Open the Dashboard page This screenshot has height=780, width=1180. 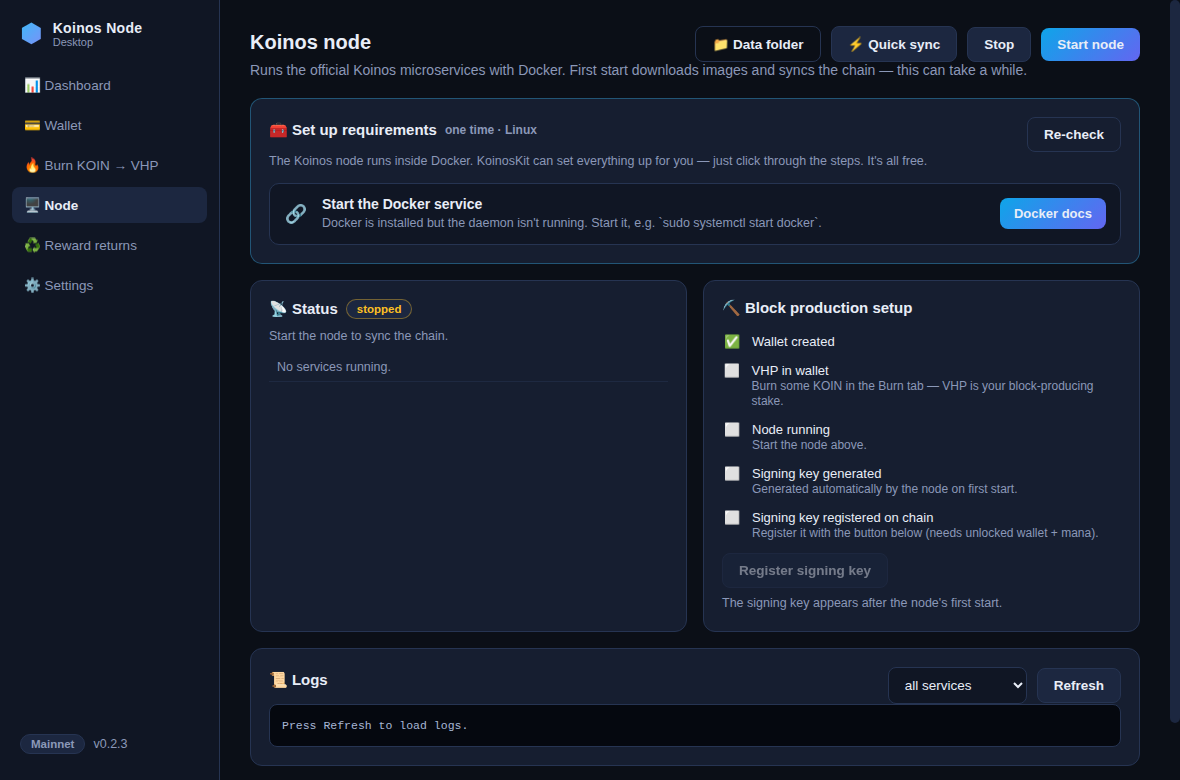pyautogui.click(x=109, y=86)
